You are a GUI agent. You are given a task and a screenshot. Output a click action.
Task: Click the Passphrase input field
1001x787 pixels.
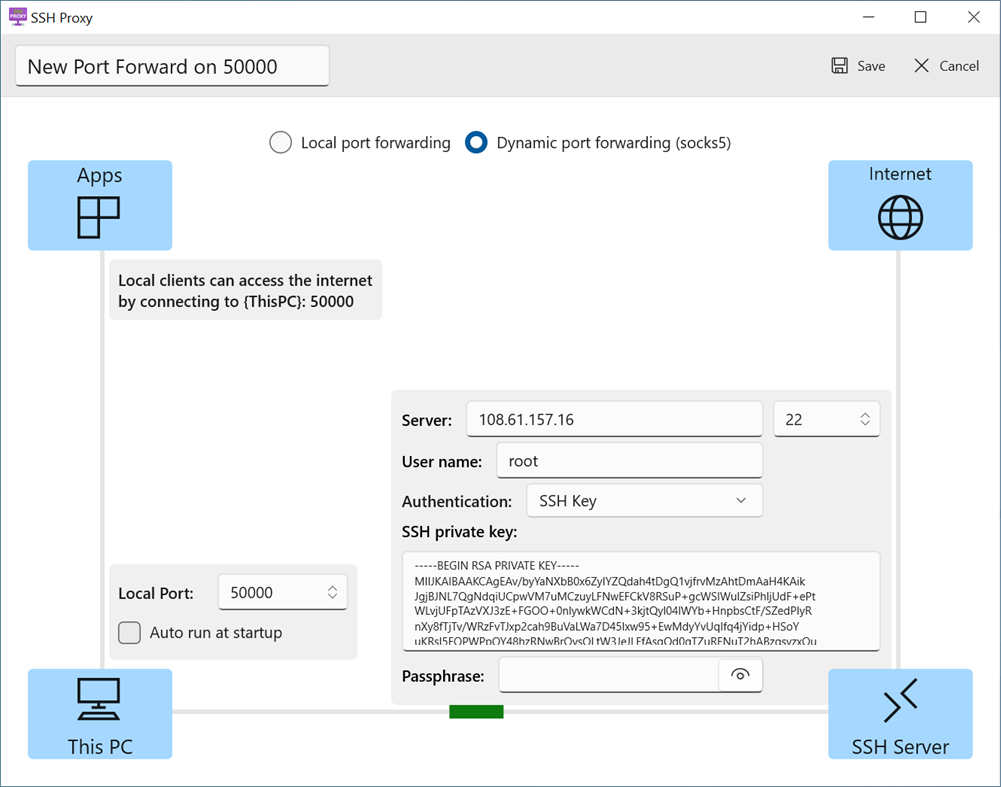608,676
